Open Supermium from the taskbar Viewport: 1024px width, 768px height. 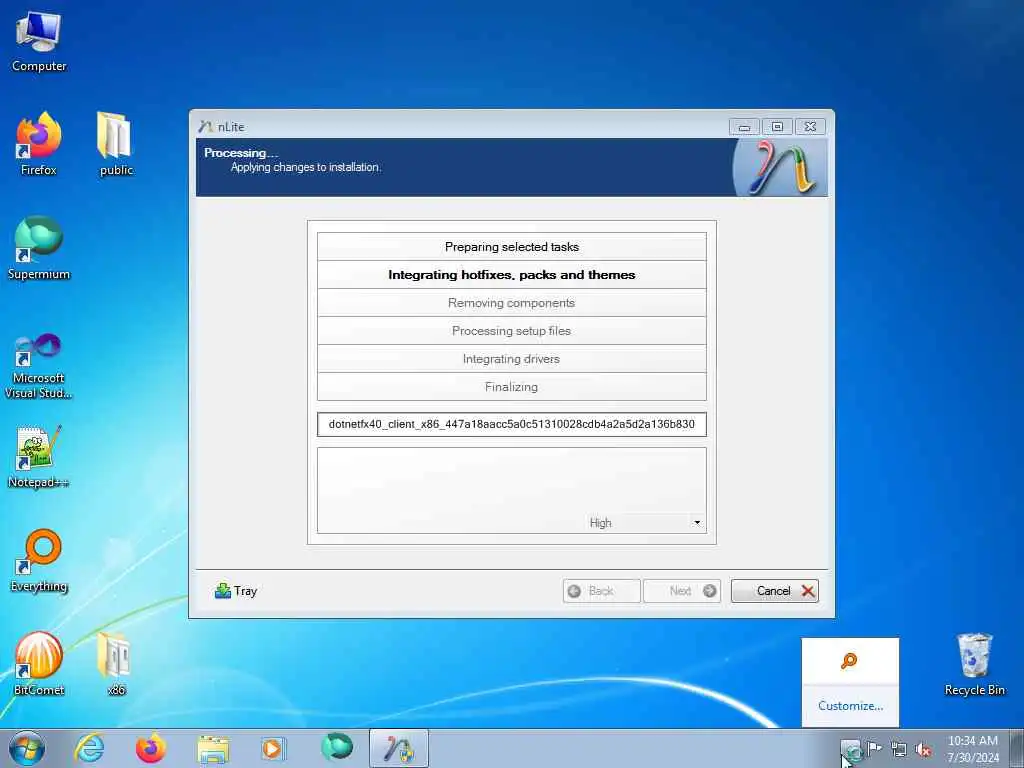[x=336, y=748]
